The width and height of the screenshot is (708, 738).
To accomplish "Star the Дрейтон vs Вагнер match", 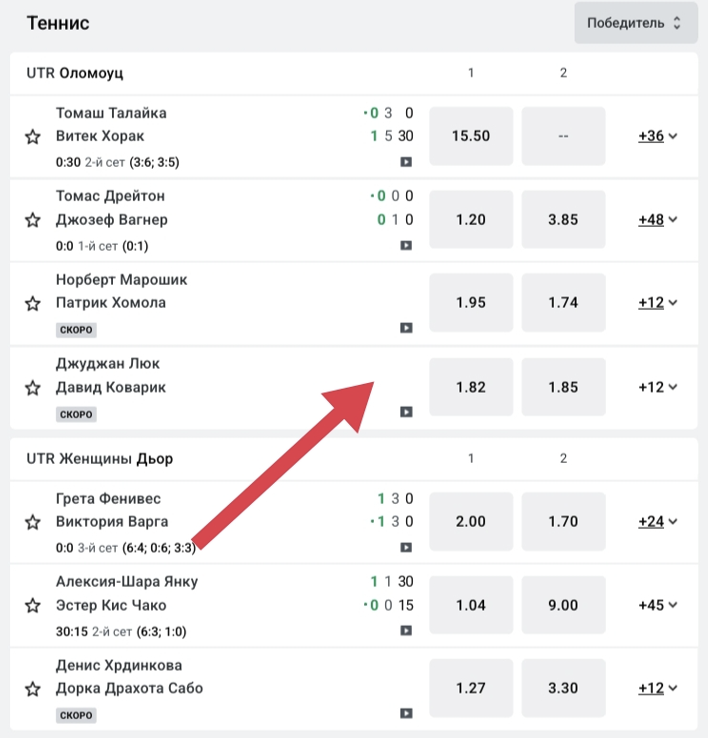I will 33,220.
